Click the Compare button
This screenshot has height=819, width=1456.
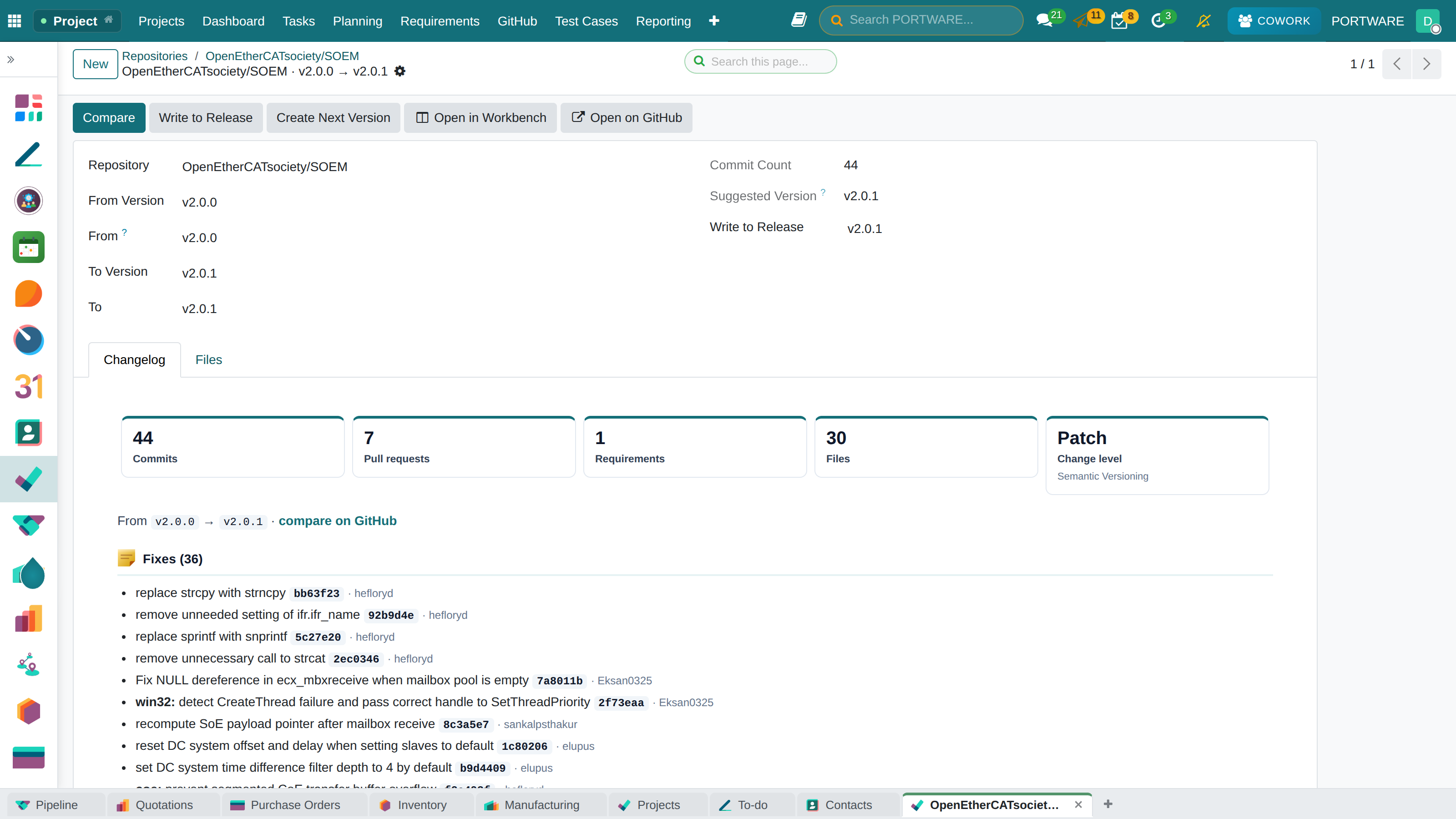click(109, 117)
